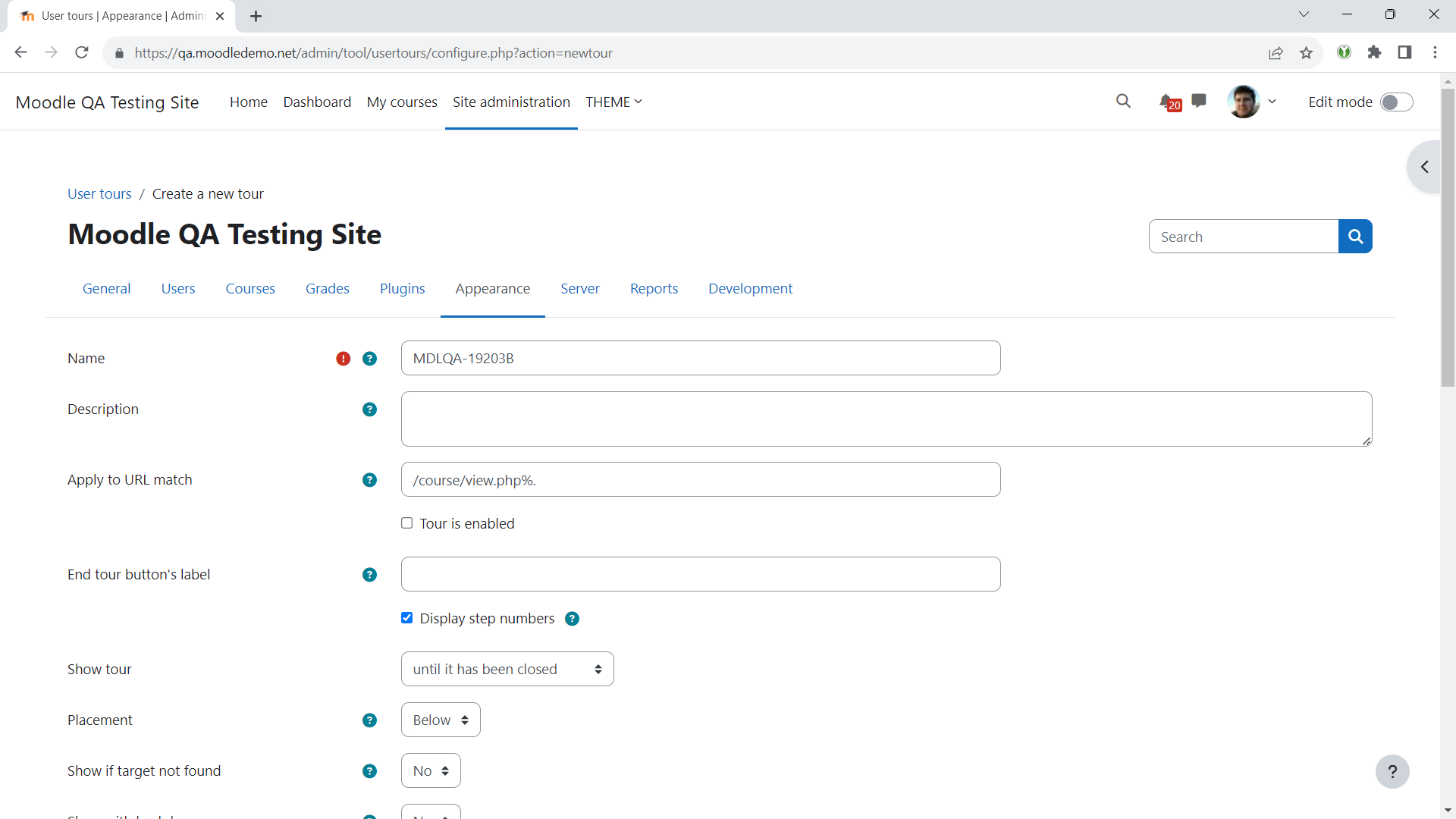The height and width of the screenshot is (819, 1456).
Task: Click the floating question mark footer button
Action: pos(1392,772)
